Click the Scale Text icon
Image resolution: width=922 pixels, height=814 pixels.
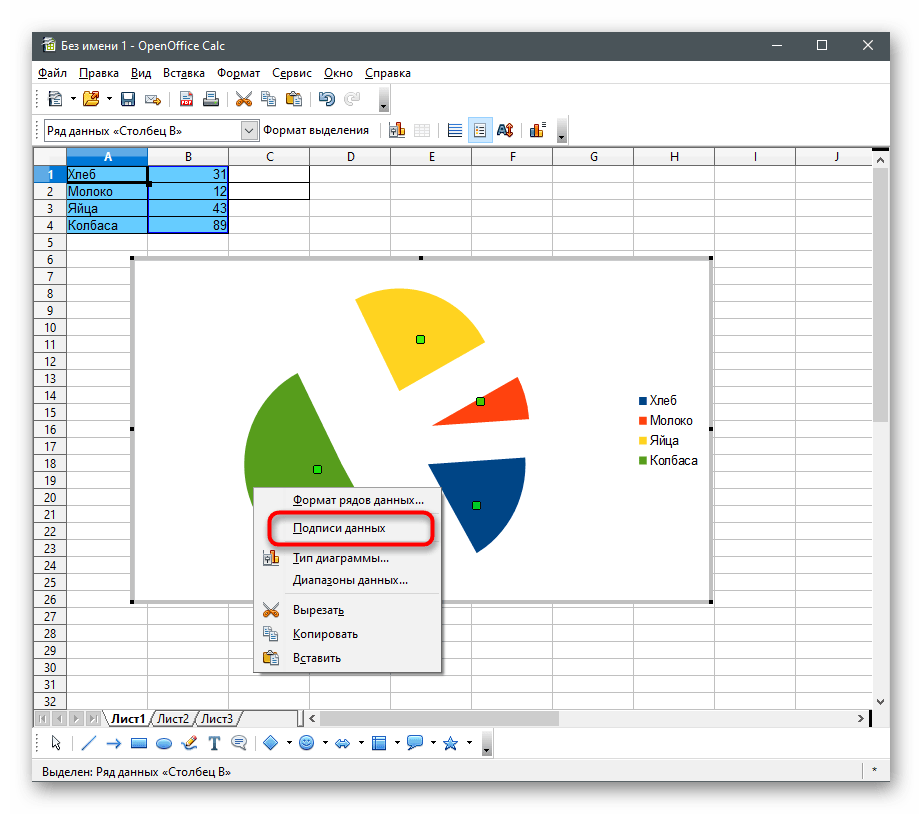point(505,130)
